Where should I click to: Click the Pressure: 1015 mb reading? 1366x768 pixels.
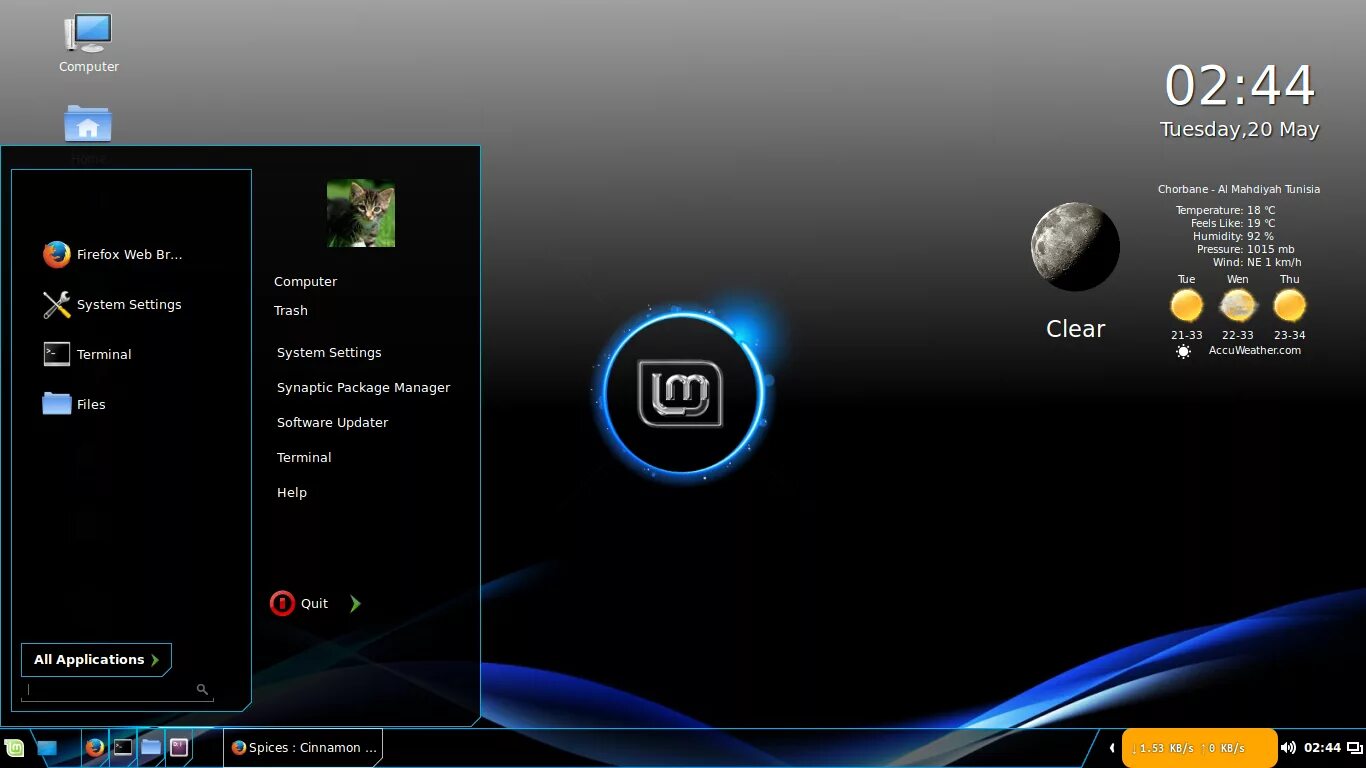point(1245,249)
